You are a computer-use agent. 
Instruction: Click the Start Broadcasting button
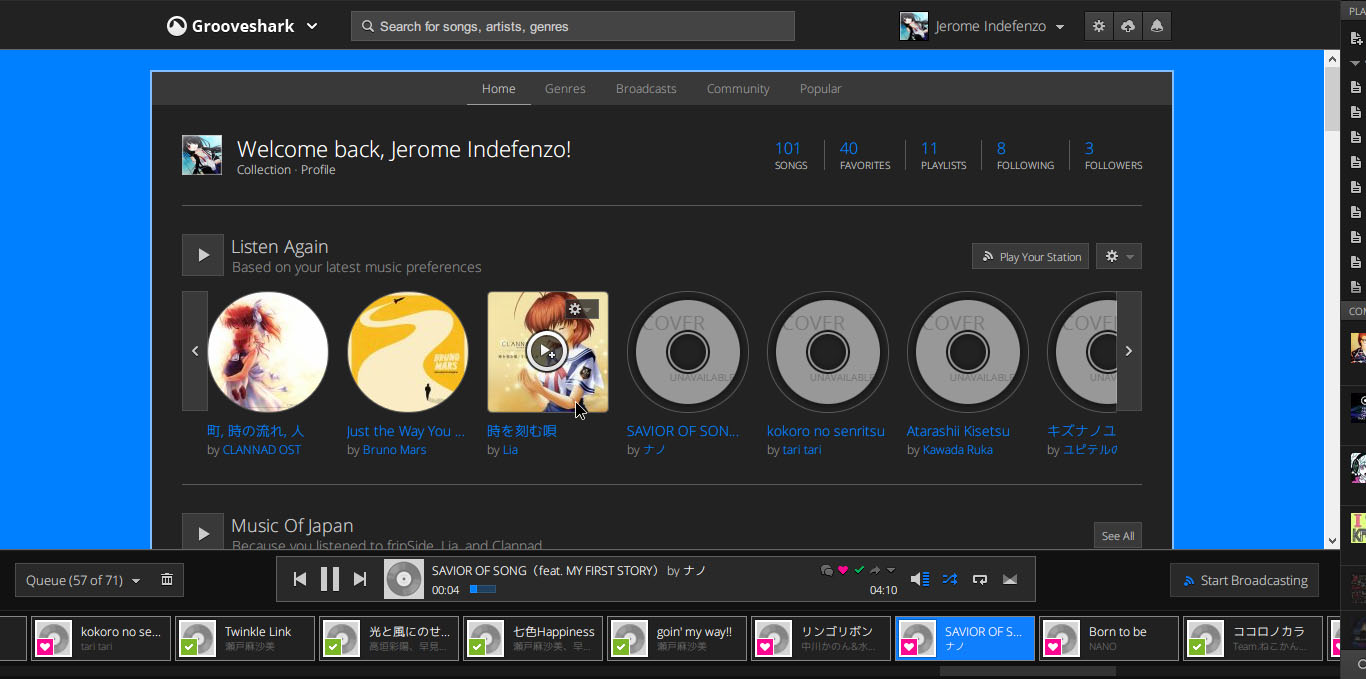[1245, 580]
